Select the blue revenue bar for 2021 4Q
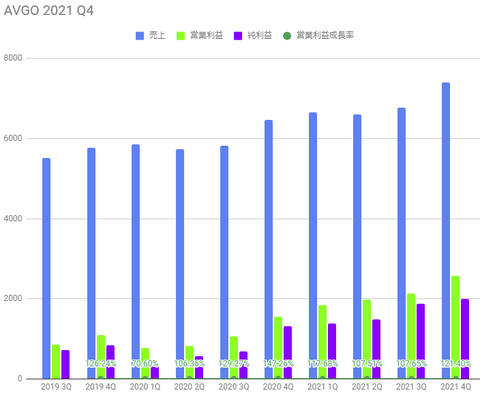This screenshot has width=480, height=395. (x=446, y=231)
